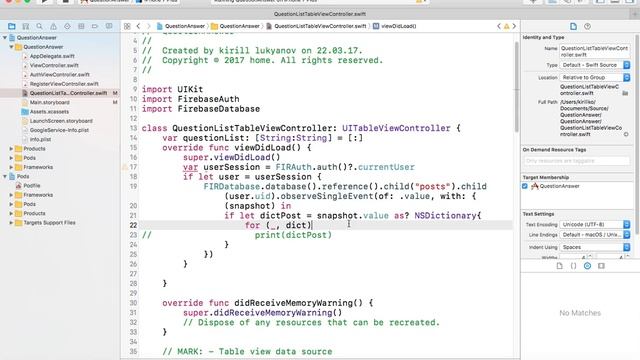The image size is (640, 360).
Task: Go forward in editor history
Action: [149, 26]
